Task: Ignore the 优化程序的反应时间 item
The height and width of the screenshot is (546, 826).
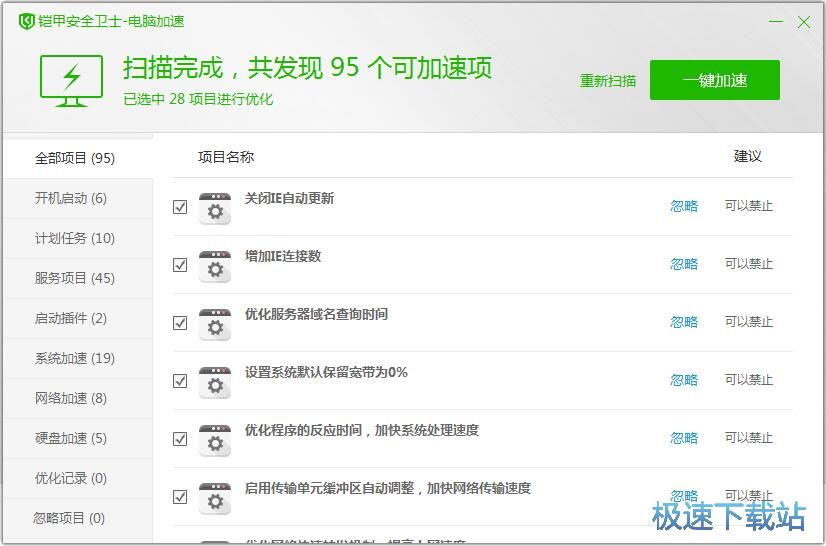Action: [684, 438]
